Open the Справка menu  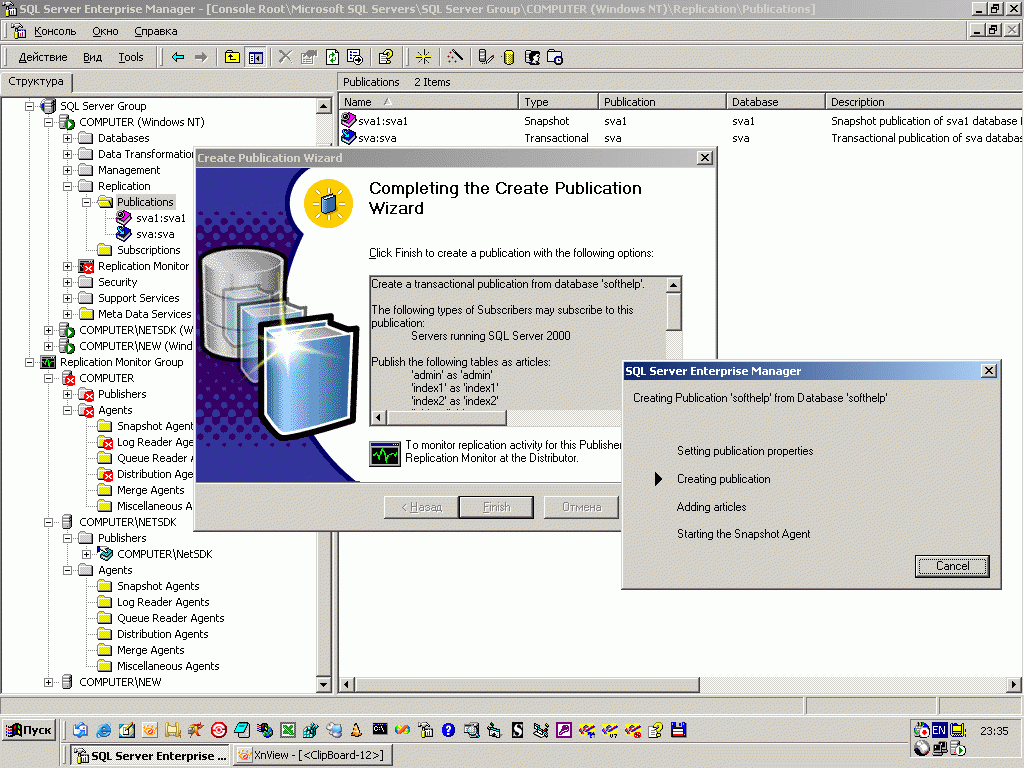(155, 31)
